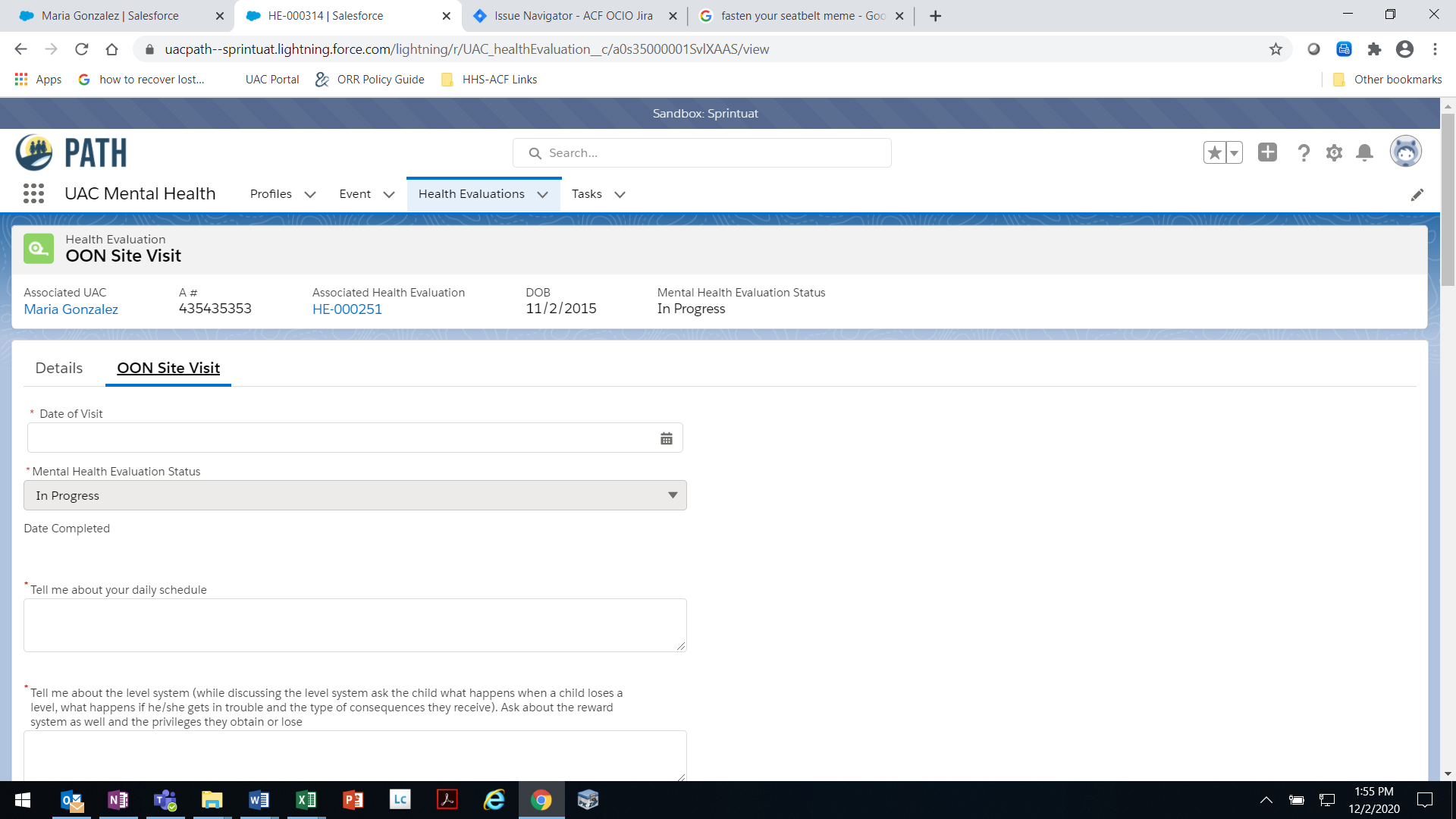Open Excel from the taskbar

click(x=306, y=800)
